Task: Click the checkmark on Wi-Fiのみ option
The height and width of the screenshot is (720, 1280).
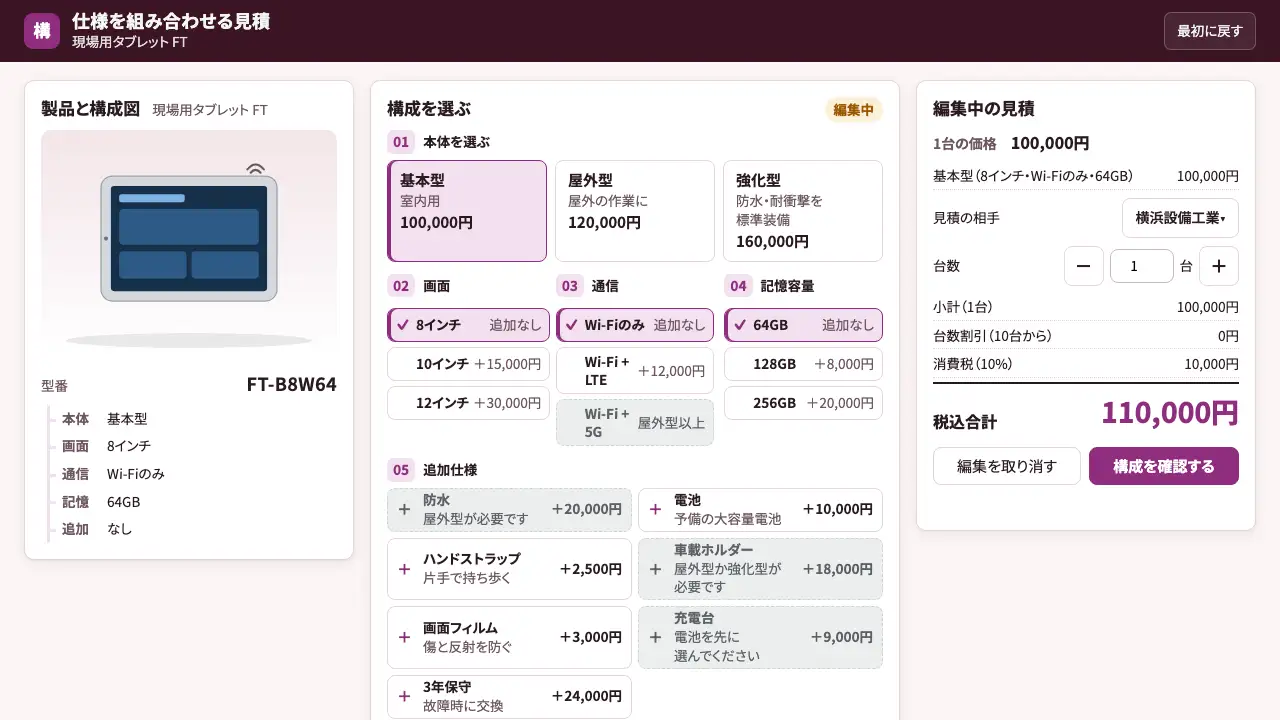Action: (571, 325)
